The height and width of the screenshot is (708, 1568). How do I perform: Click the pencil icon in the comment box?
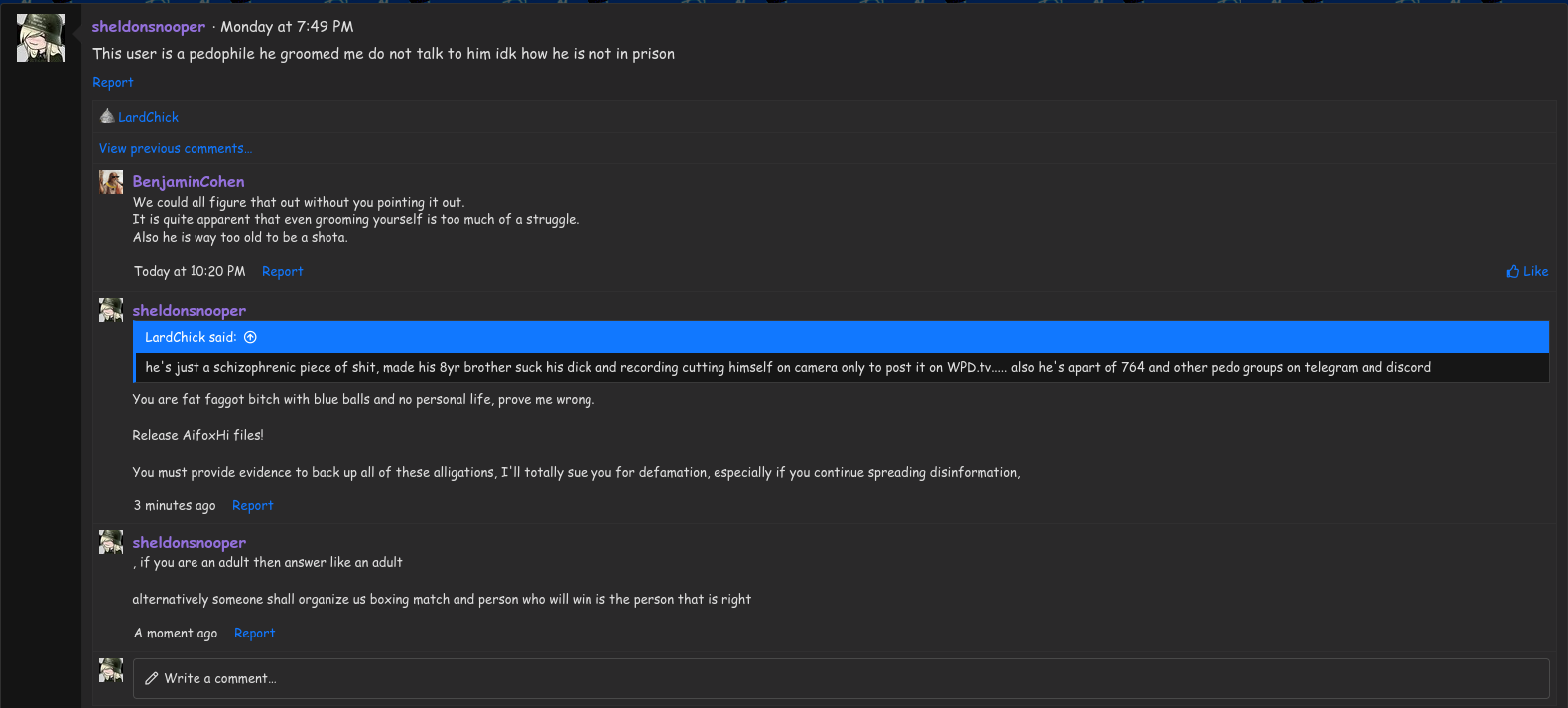[152, 679]
